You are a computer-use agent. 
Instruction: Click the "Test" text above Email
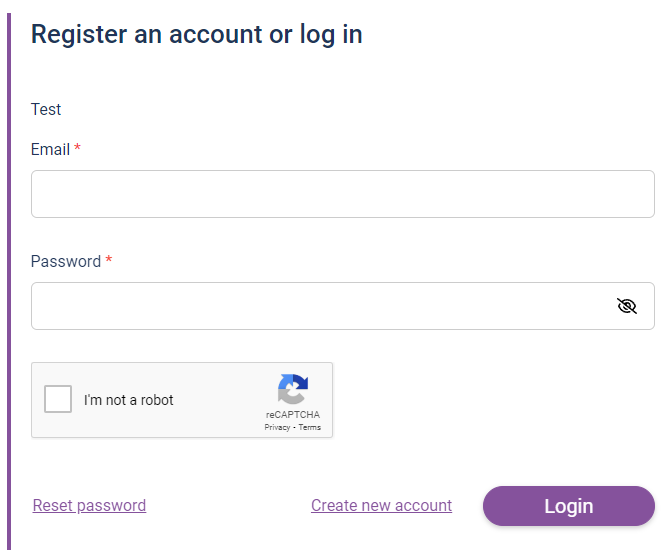tap(46, 109)
